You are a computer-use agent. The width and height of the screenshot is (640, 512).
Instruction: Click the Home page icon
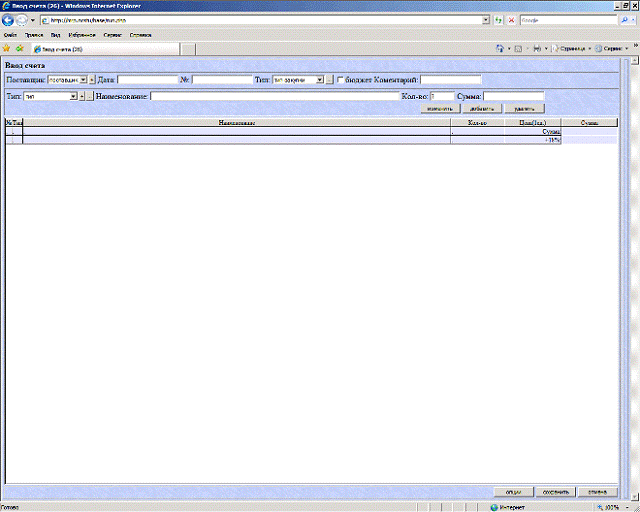click(x=500, y=48)
